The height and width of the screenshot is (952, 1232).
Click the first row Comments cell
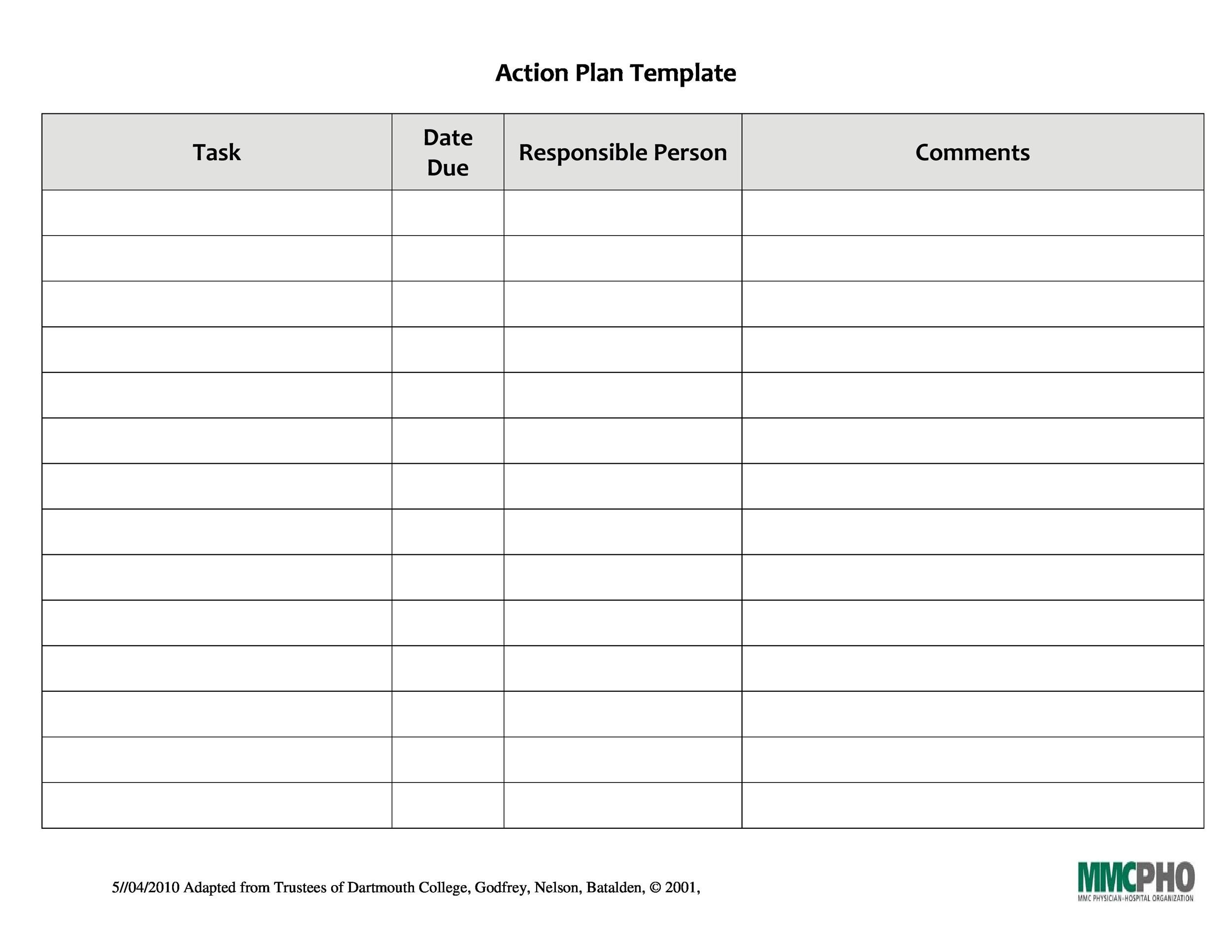(972, 212)
